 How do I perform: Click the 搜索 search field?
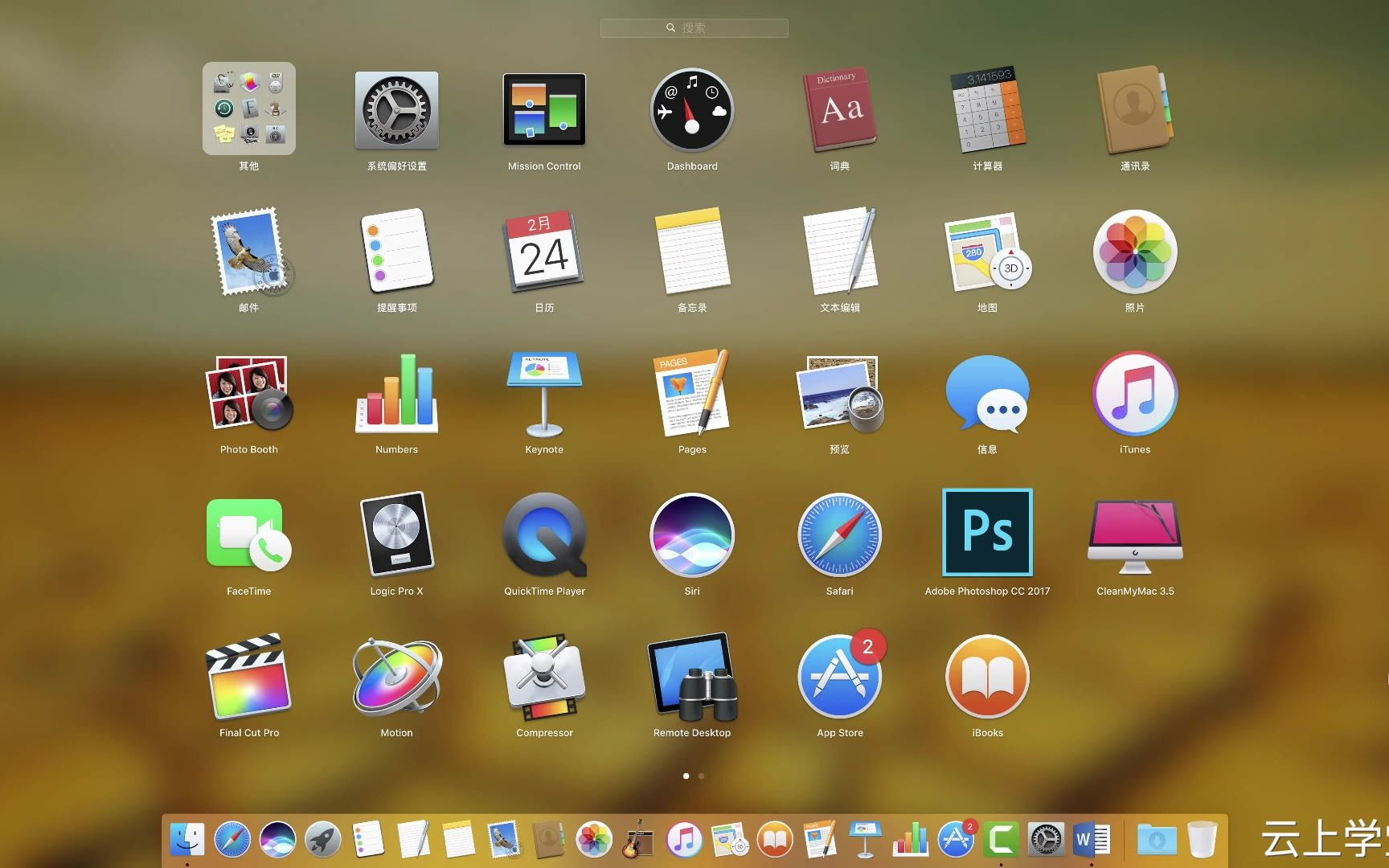coord(694,27)
